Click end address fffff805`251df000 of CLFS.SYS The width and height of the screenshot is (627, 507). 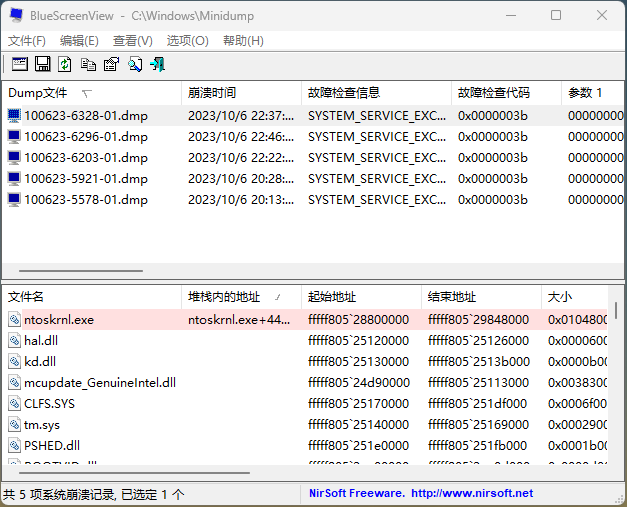477,403
